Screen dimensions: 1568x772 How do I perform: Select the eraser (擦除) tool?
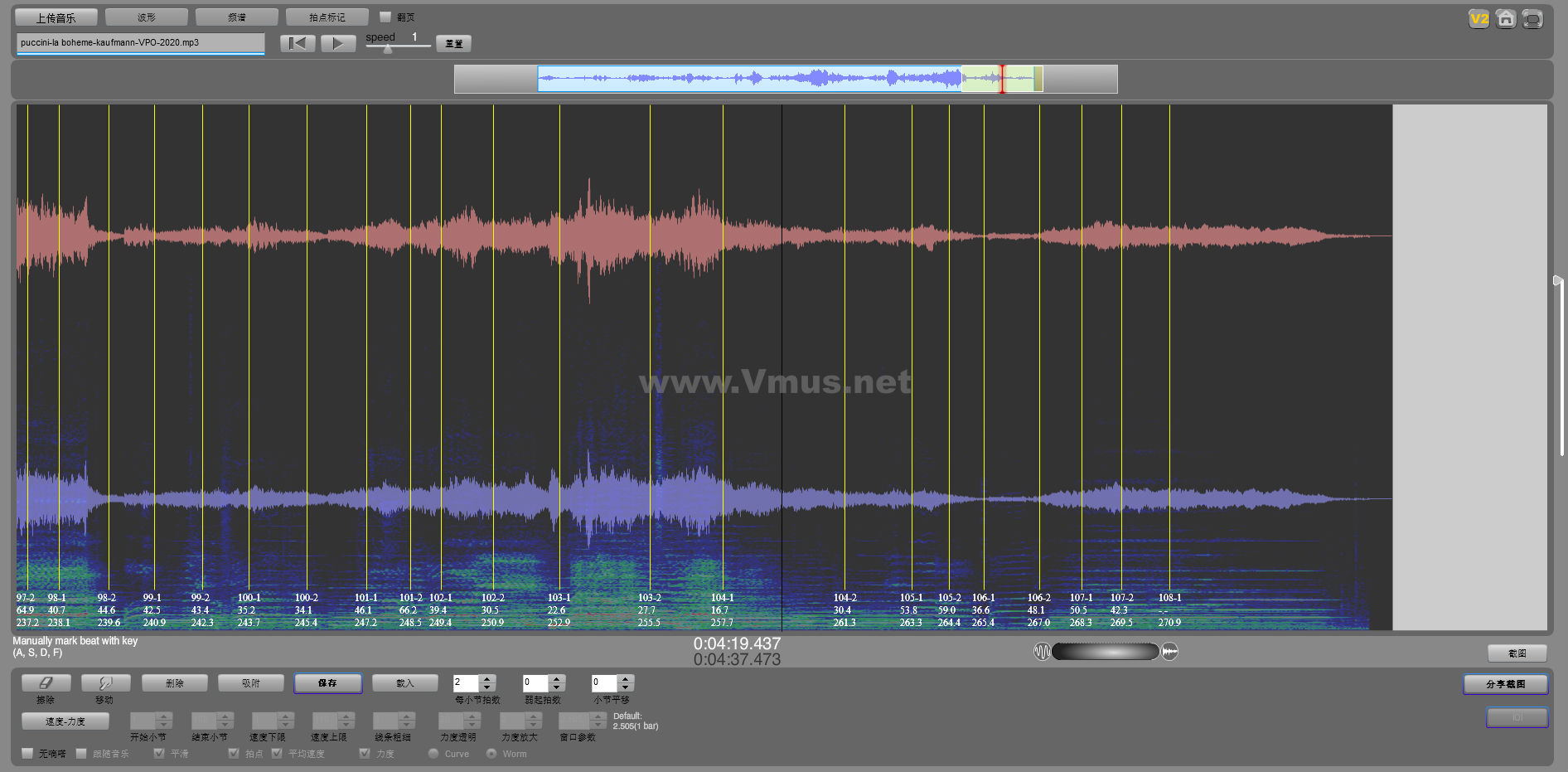(x=46, y=682)
